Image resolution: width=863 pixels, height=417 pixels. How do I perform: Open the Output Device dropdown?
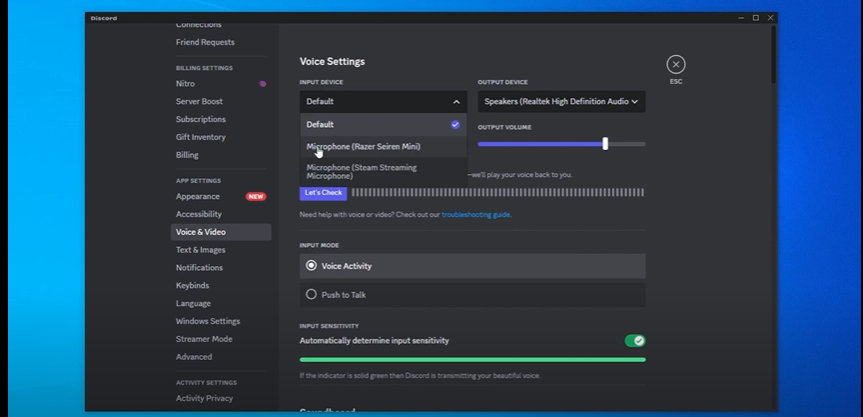[x=561, y=101]
